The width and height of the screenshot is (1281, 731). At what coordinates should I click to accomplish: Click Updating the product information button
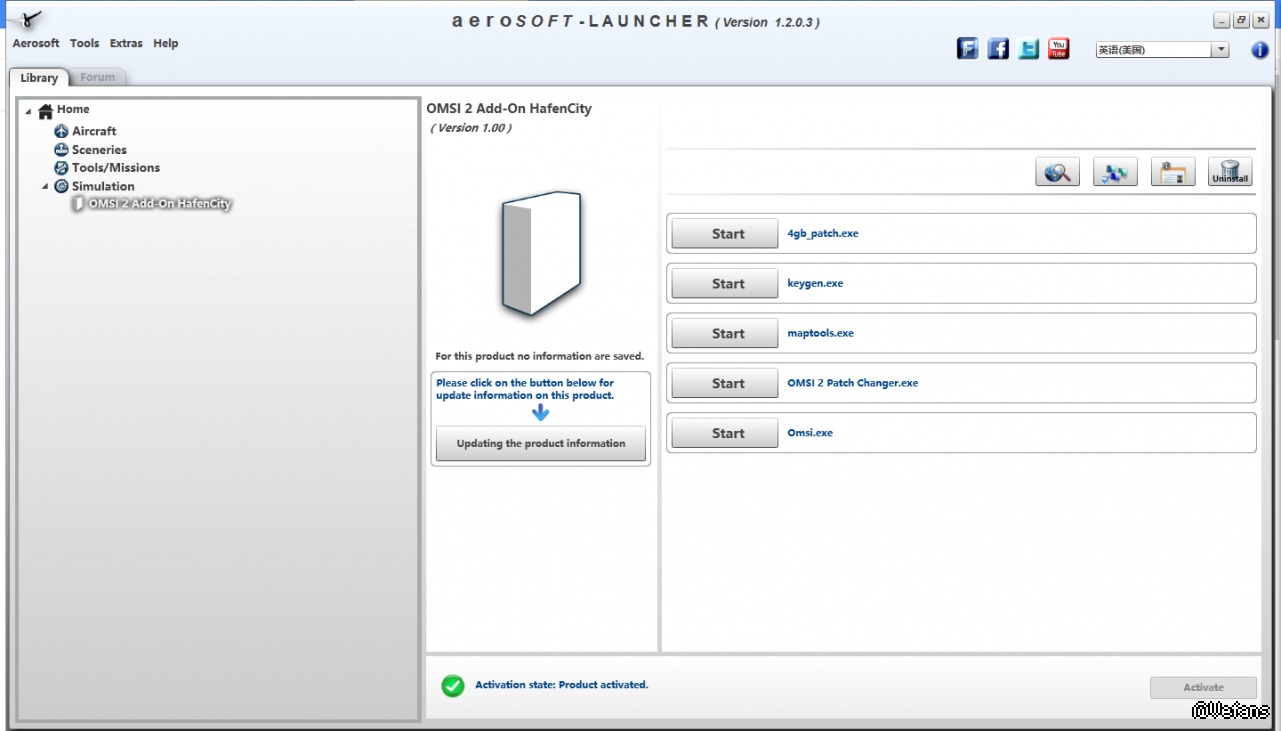tap(541, 444)
